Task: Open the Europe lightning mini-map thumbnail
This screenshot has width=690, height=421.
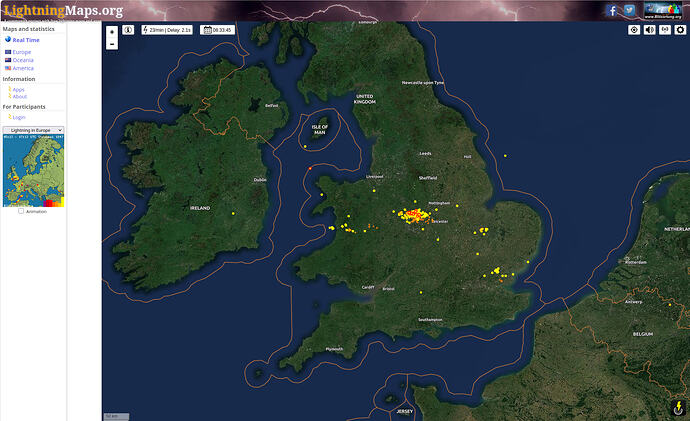Action: [33, 171]
